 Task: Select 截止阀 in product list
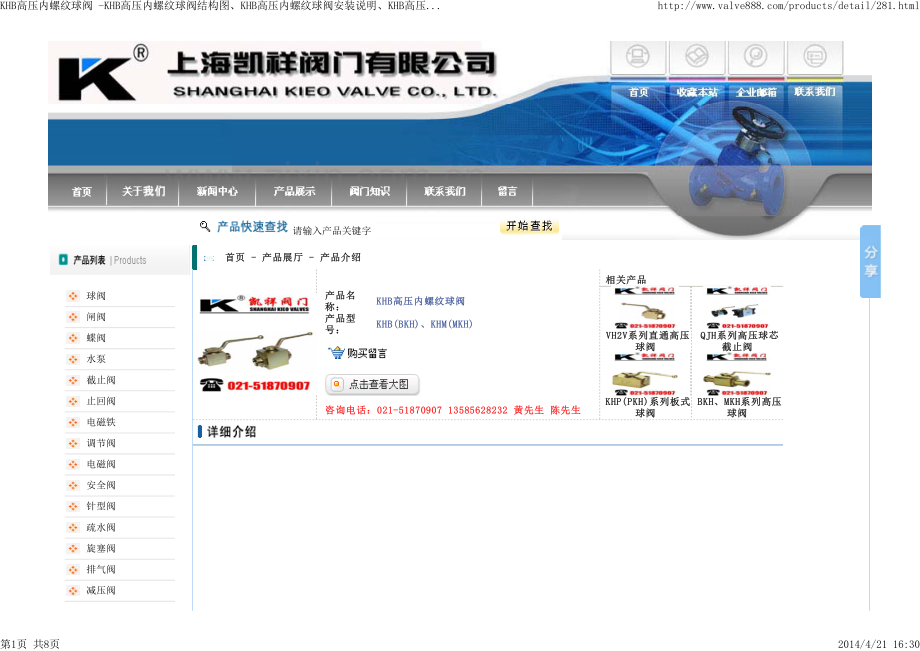pyautogui.click(x=101, y=380)
